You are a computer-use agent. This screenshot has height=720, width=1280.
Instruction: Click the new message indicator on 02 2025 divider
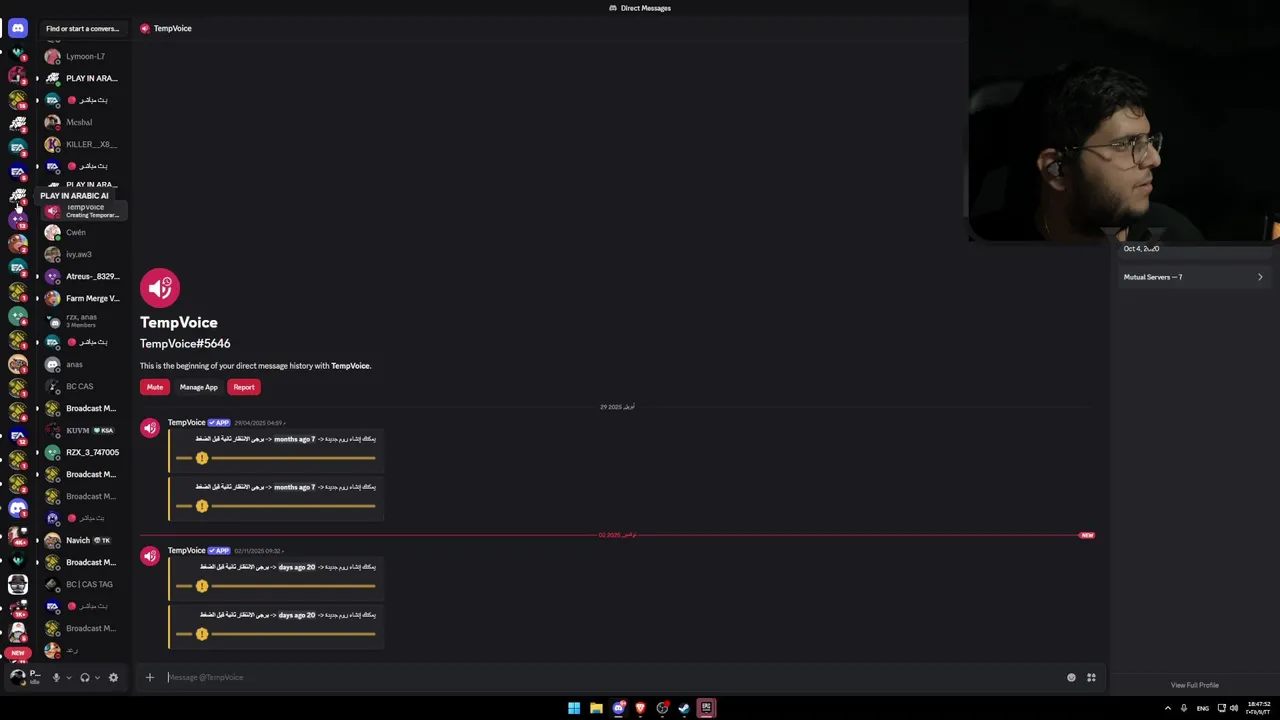click(1086, 535)
